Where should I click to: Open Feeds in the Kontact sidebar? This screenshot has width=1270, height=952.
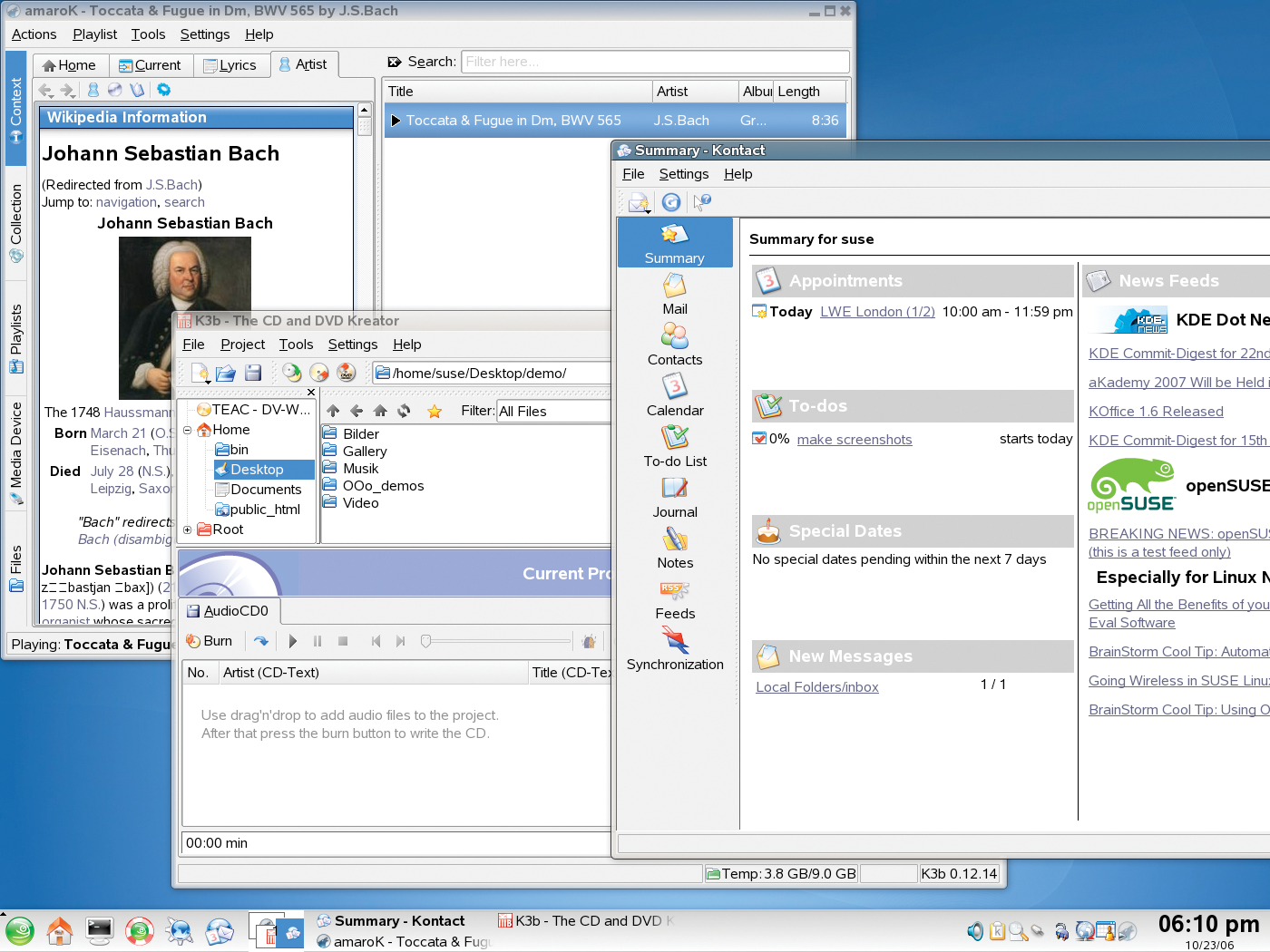pos(675,599)
